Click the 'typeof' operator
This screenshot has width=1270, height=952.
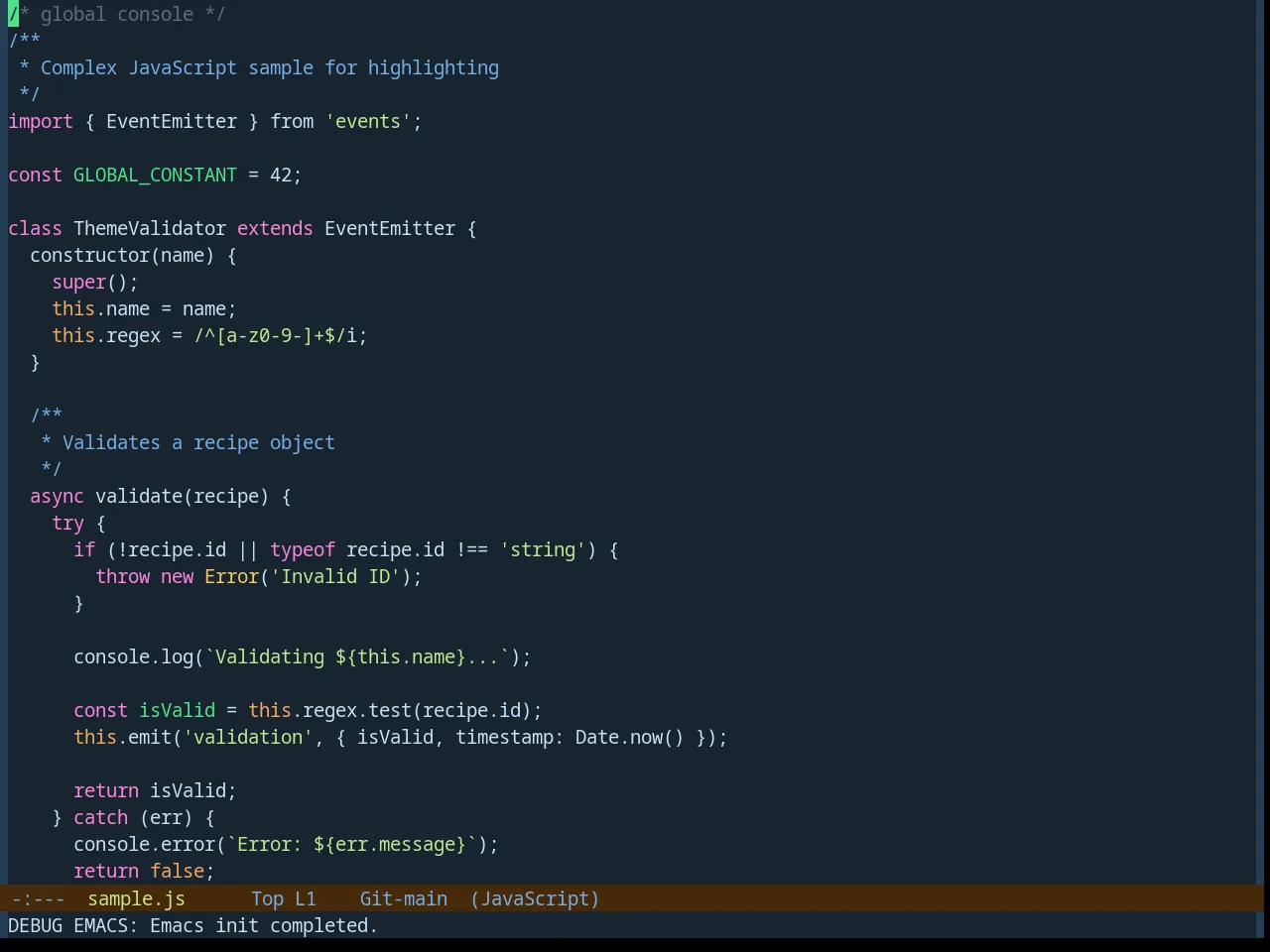(x=303, y=549)
